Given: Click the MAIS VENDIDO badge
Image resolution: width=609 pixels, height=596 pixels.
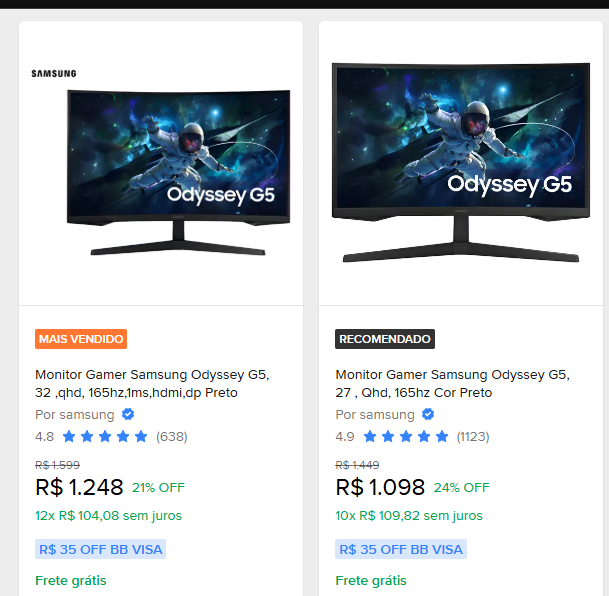Looking at the screenshot, I should coord(81,339).
